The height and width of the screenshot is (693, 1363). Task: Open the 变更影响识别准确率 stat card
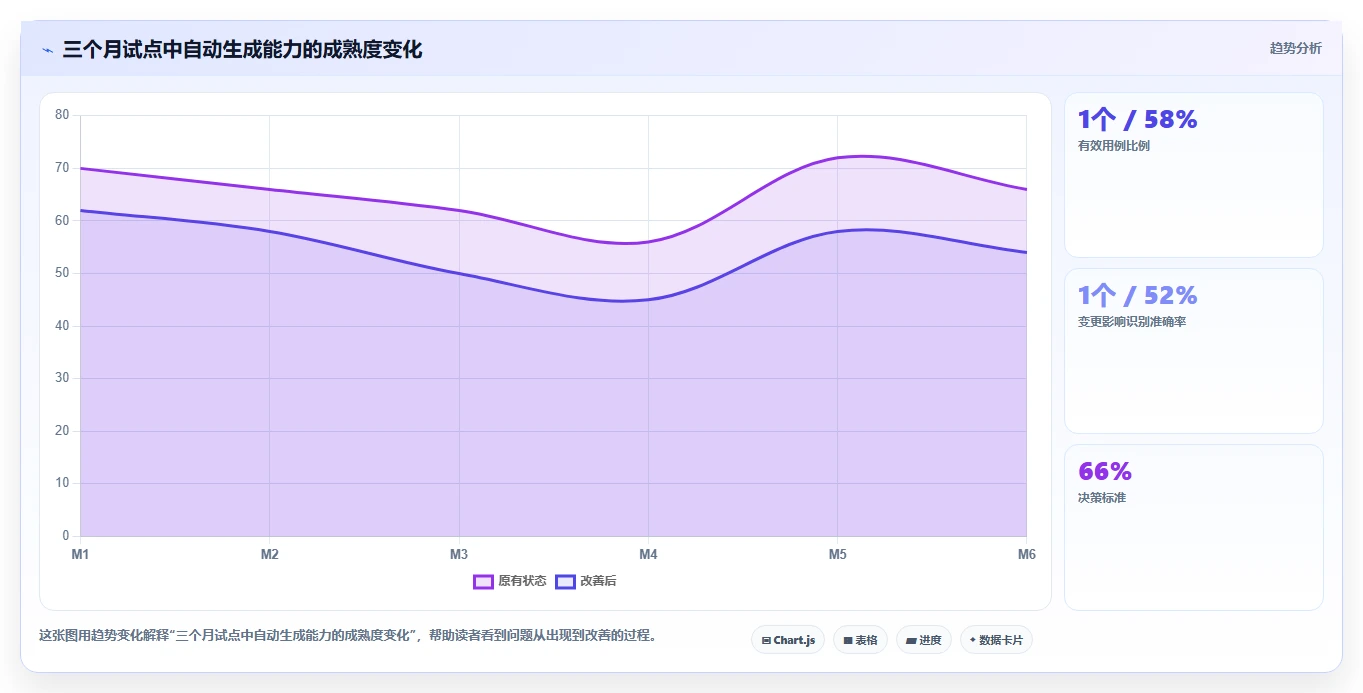tap(1194, 351)
